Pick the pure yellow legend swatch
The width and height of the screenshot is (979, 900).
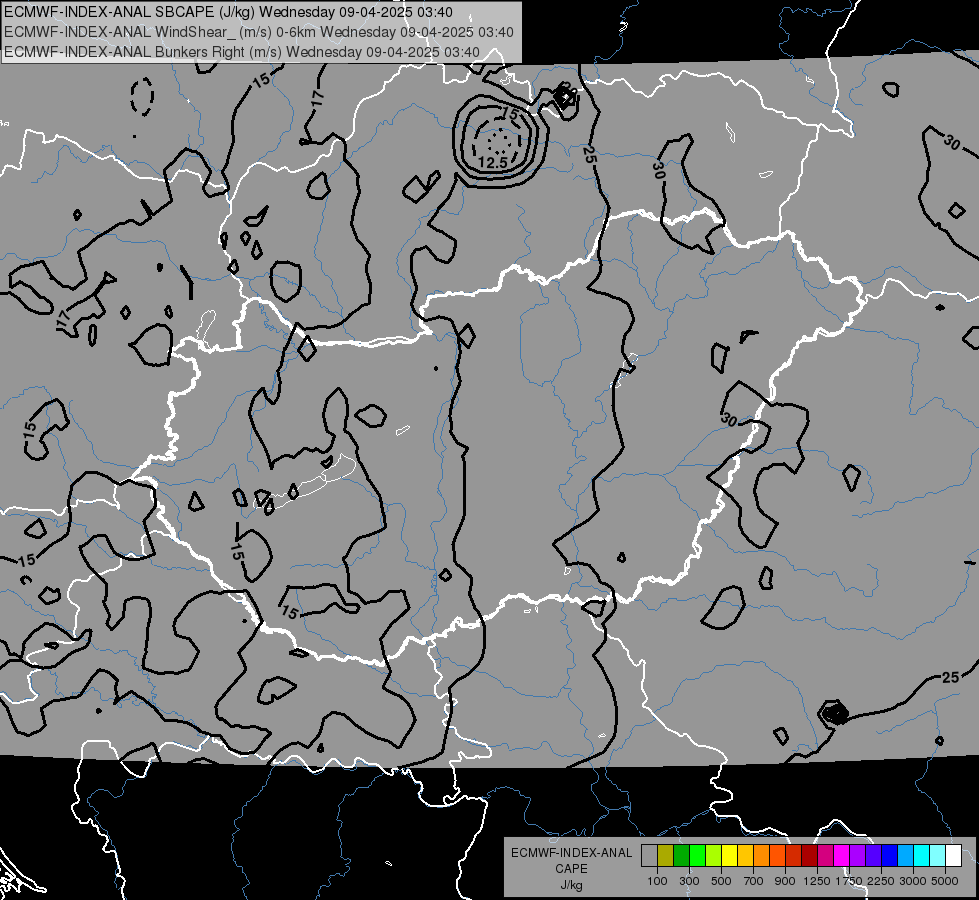729,855
